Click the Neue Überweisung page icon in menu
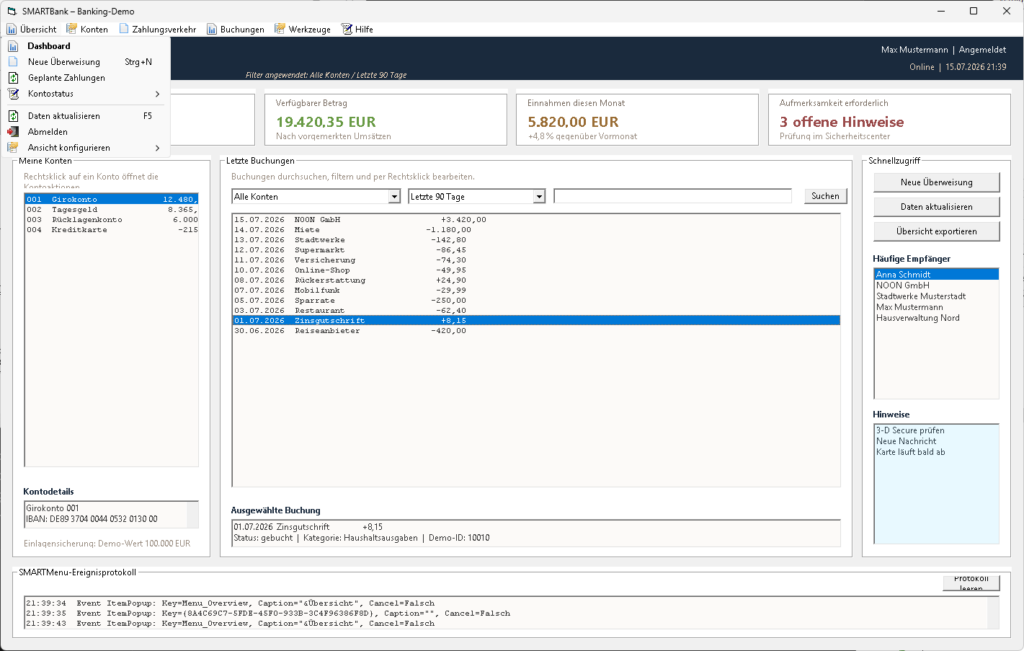The width and height of the screenshot is (1024, 651). [x=13, y=62]
